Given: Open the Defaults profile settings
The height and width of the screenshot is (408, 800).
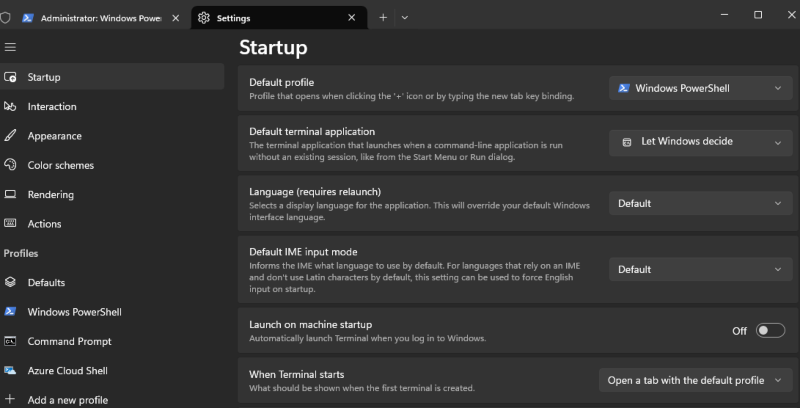Looking at the screenshot, I should (x=112, y=282).
